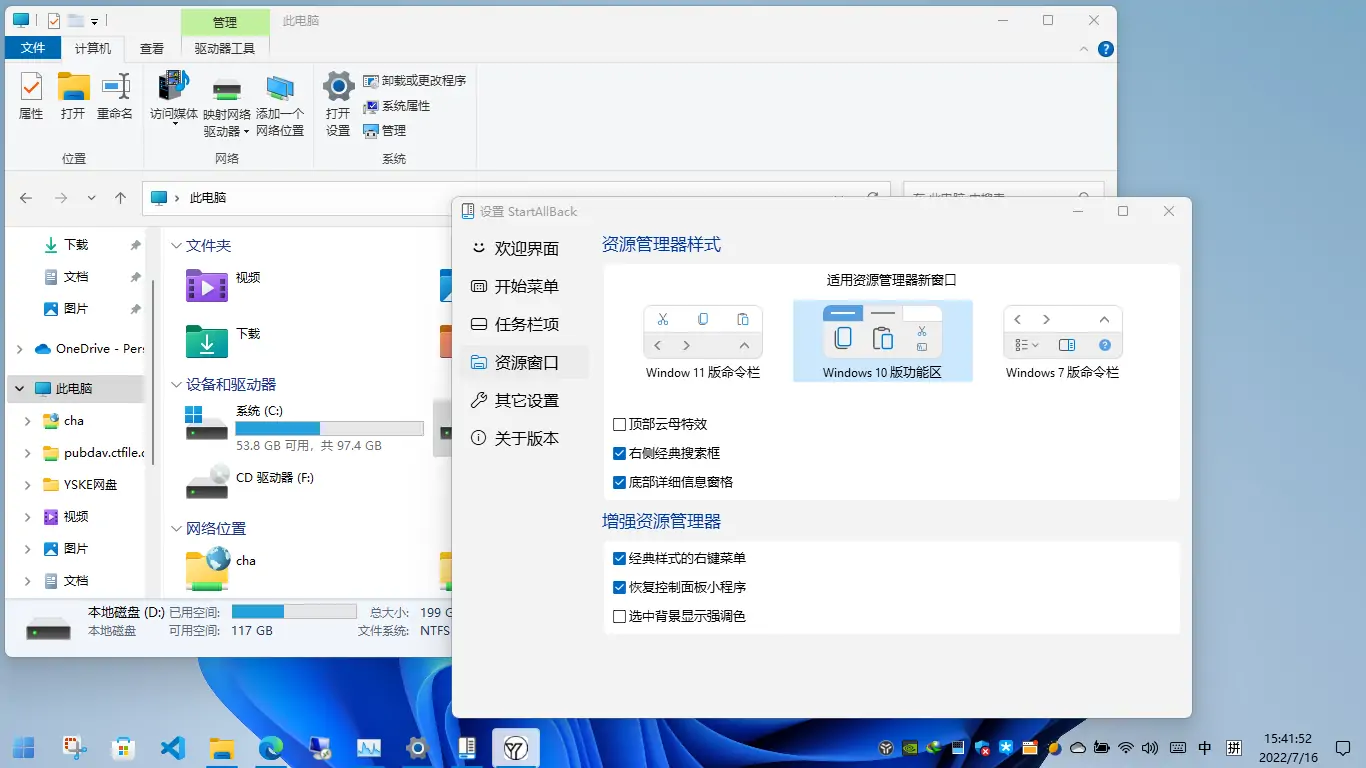Click Visual Studio Code taskbar icon
Viewport: 1366px width, 768px height.
point(173,747)
